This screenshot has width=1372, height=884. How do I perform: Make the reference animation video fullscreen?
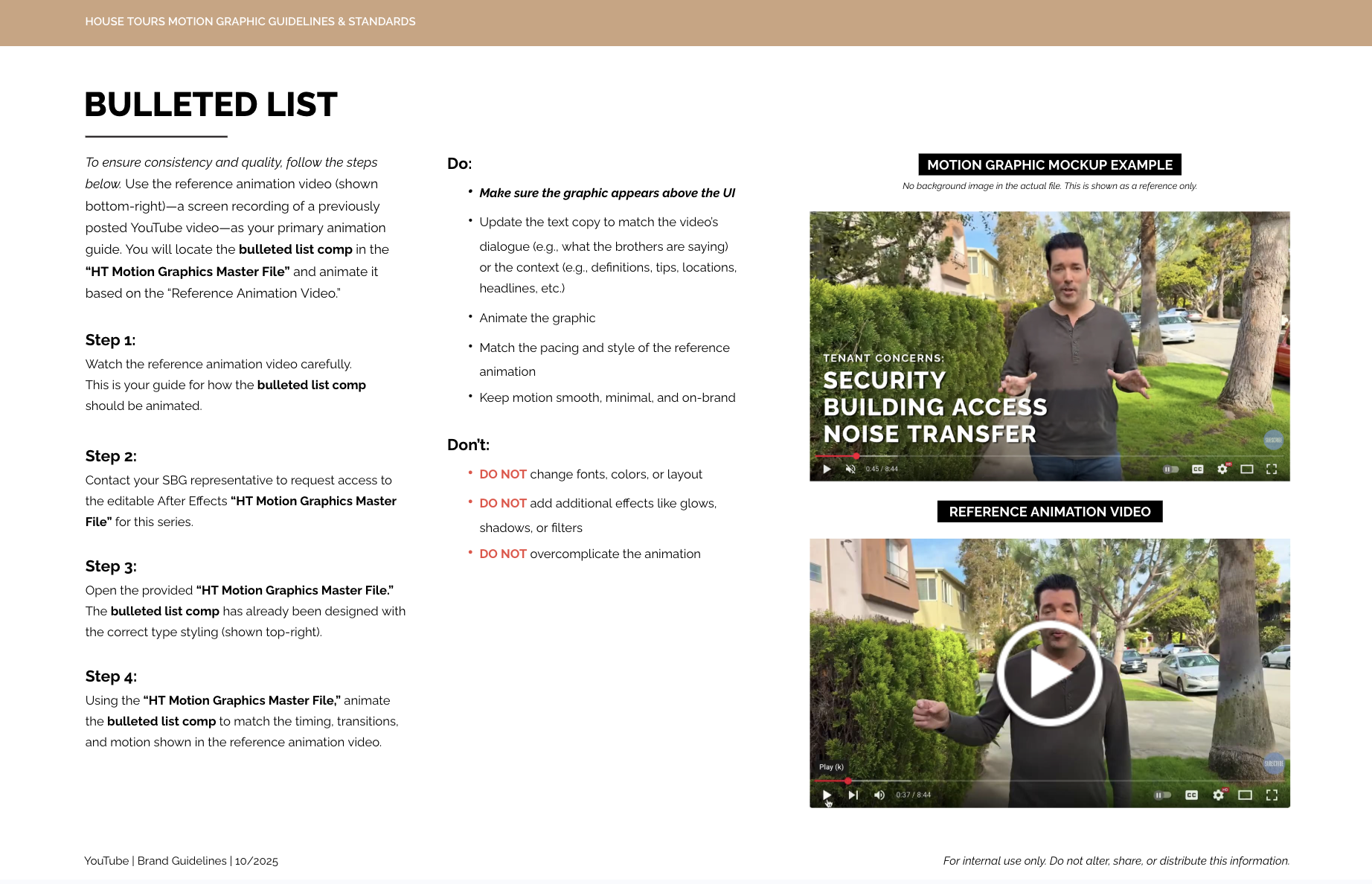(1272, 795)
